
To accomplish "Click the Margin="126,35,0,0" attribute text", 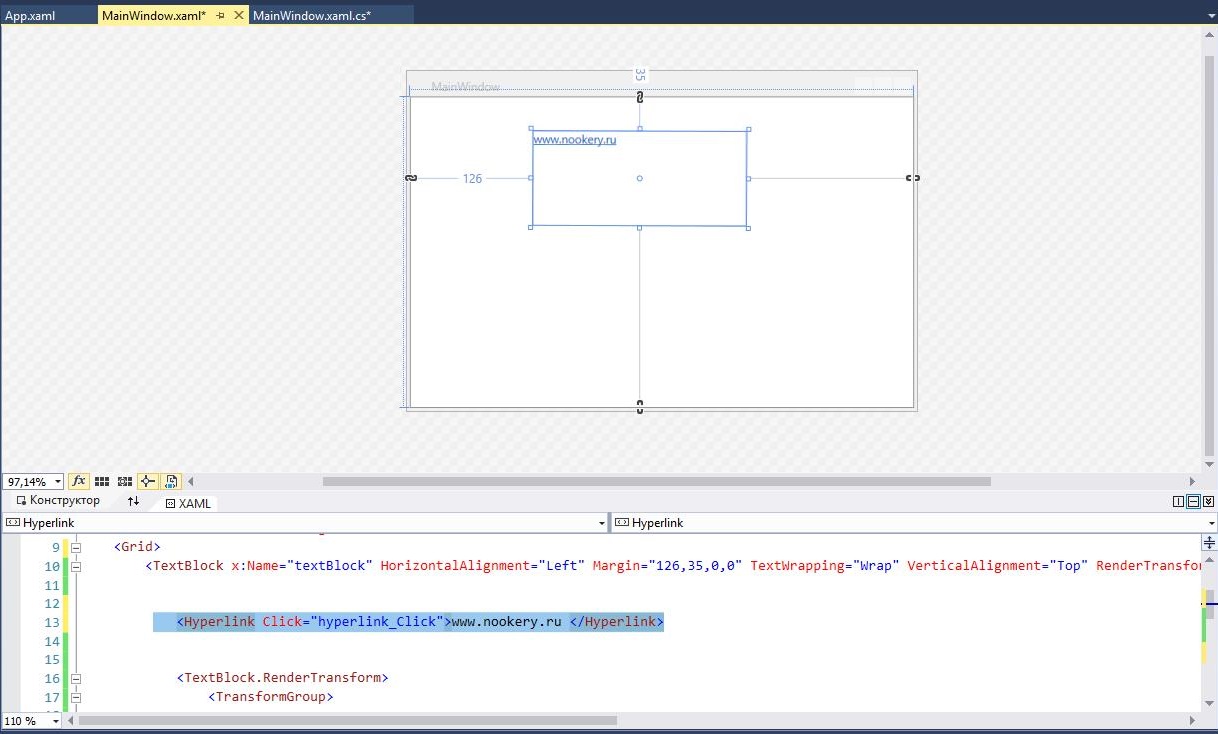I will click(667, 566).
